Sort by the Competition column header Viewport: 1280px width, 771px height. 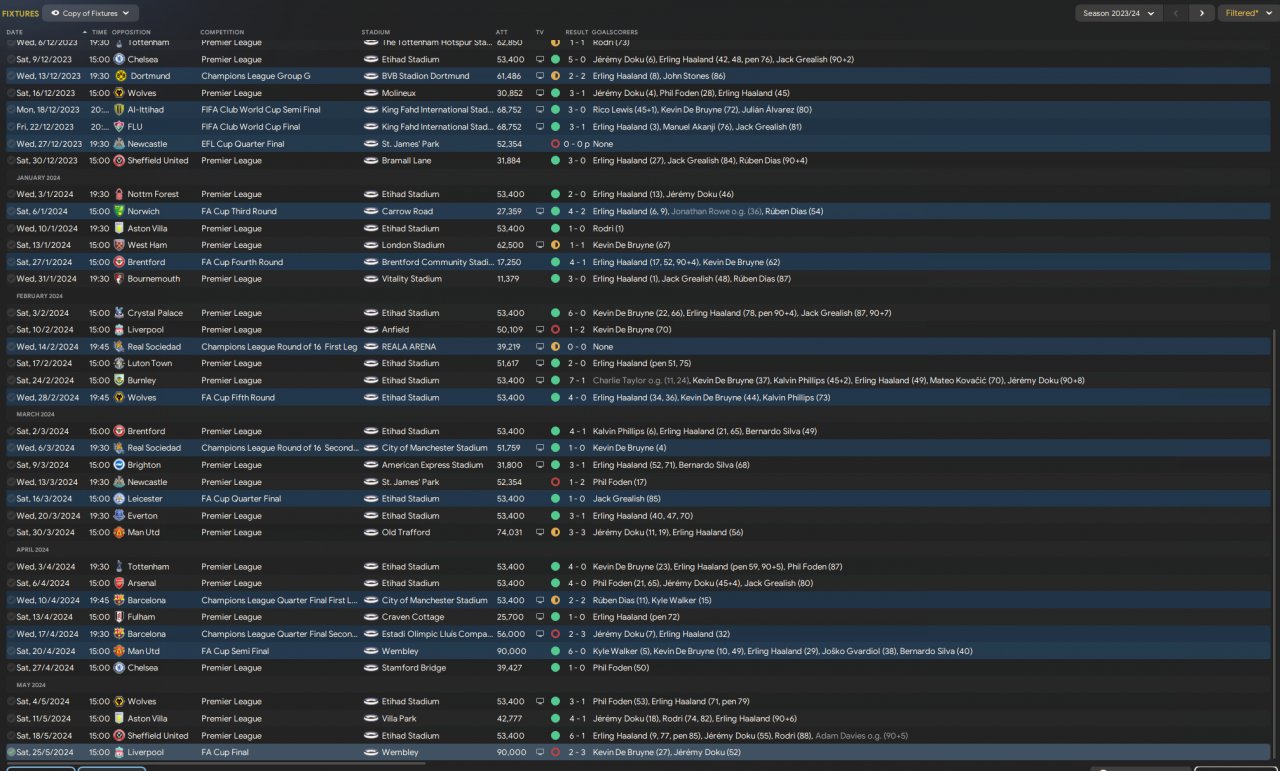pos(222,32)
